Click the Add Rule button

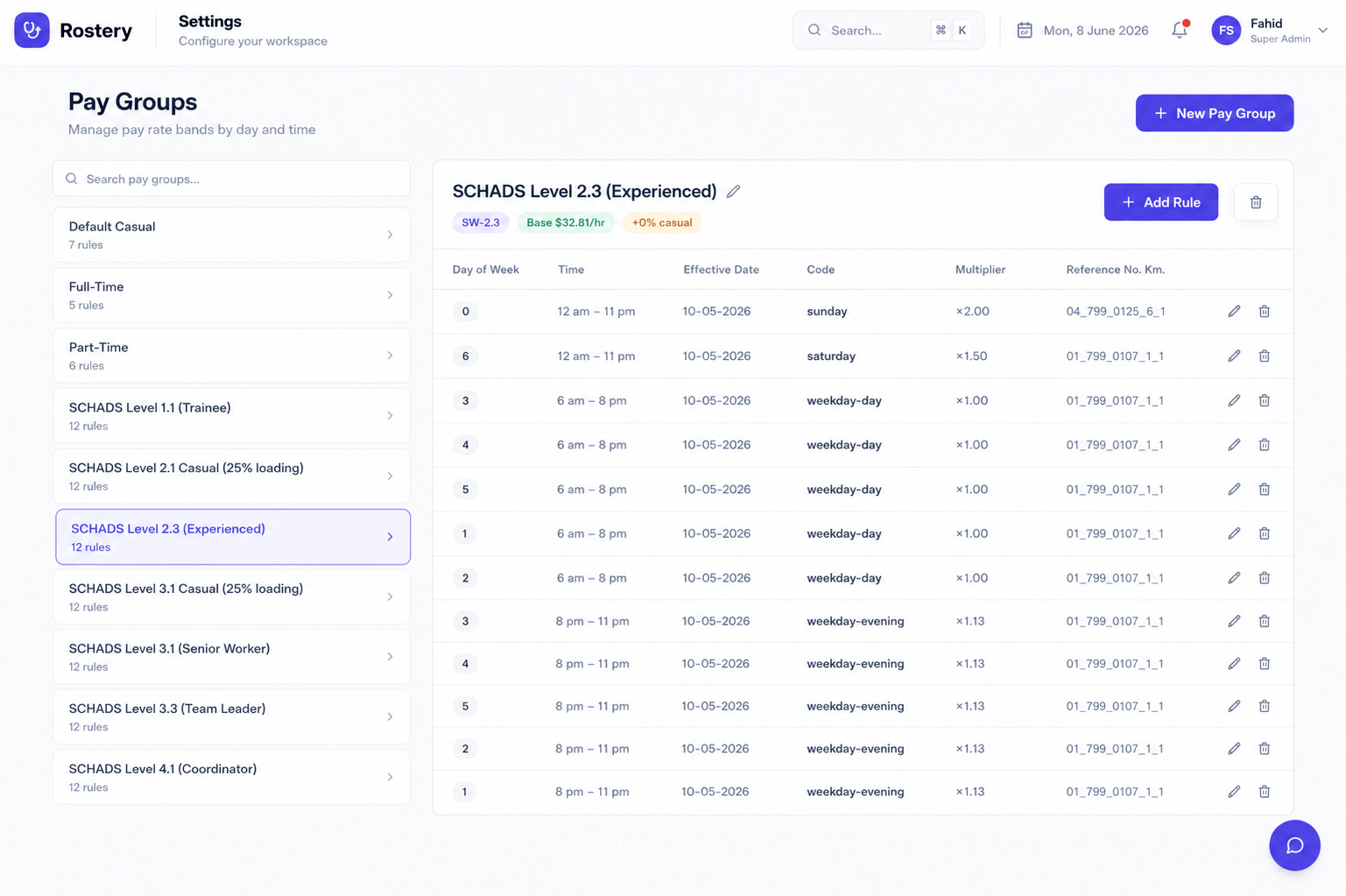(1160, 202)
